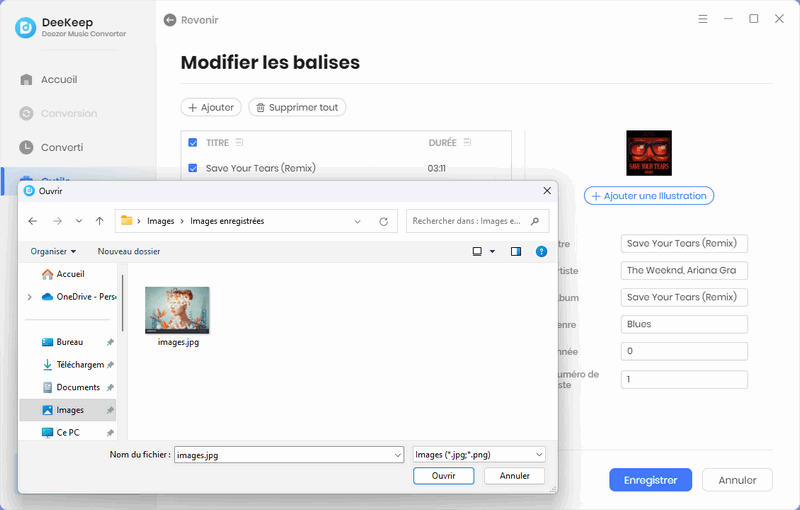Uncheck the Save Your Tears (Remix) track checkbox
Screen dimensions: 800x510
point(193,168)
